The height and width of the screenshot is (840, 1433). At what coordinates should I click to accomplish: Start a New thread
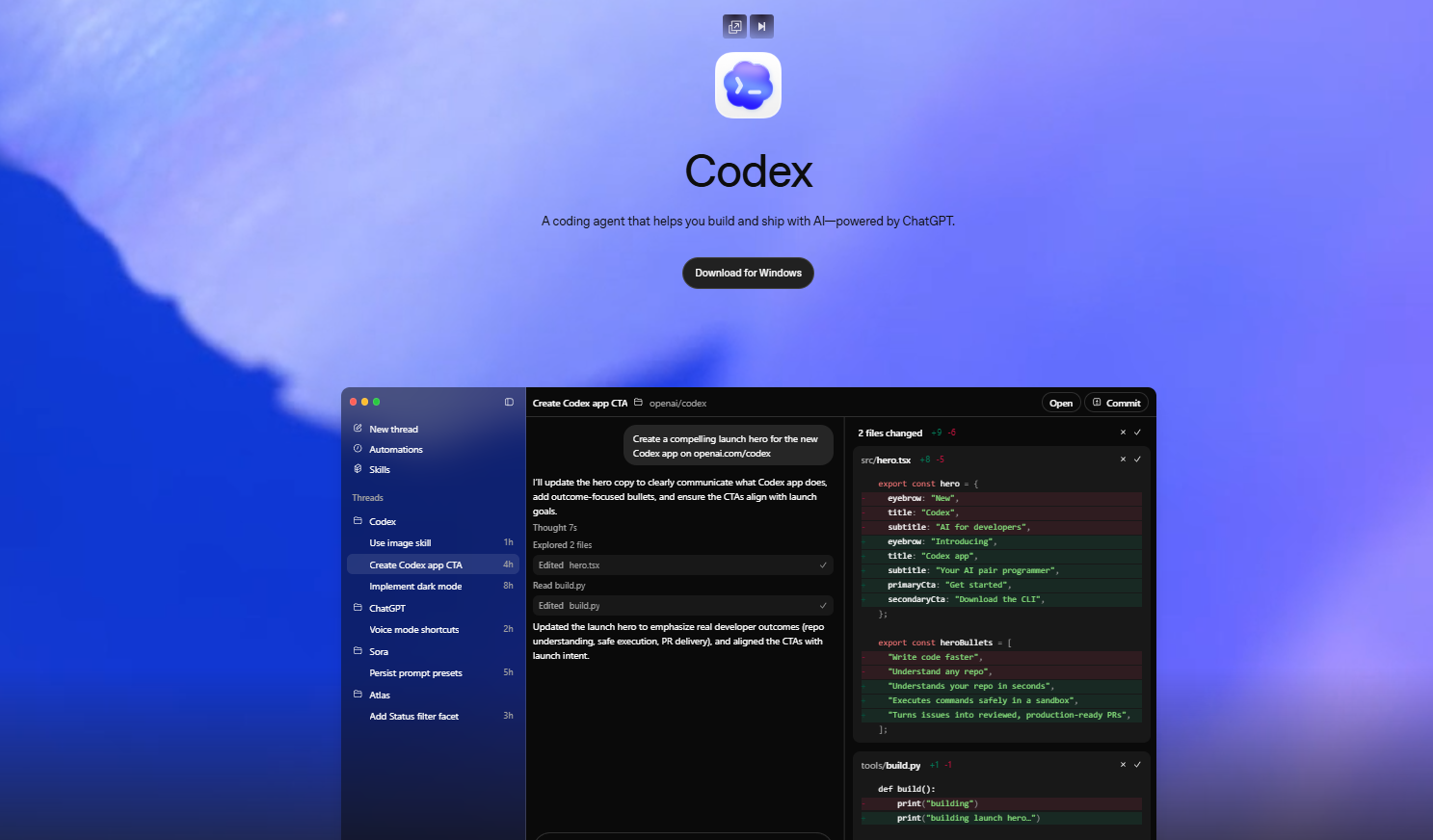coord(393,430)
